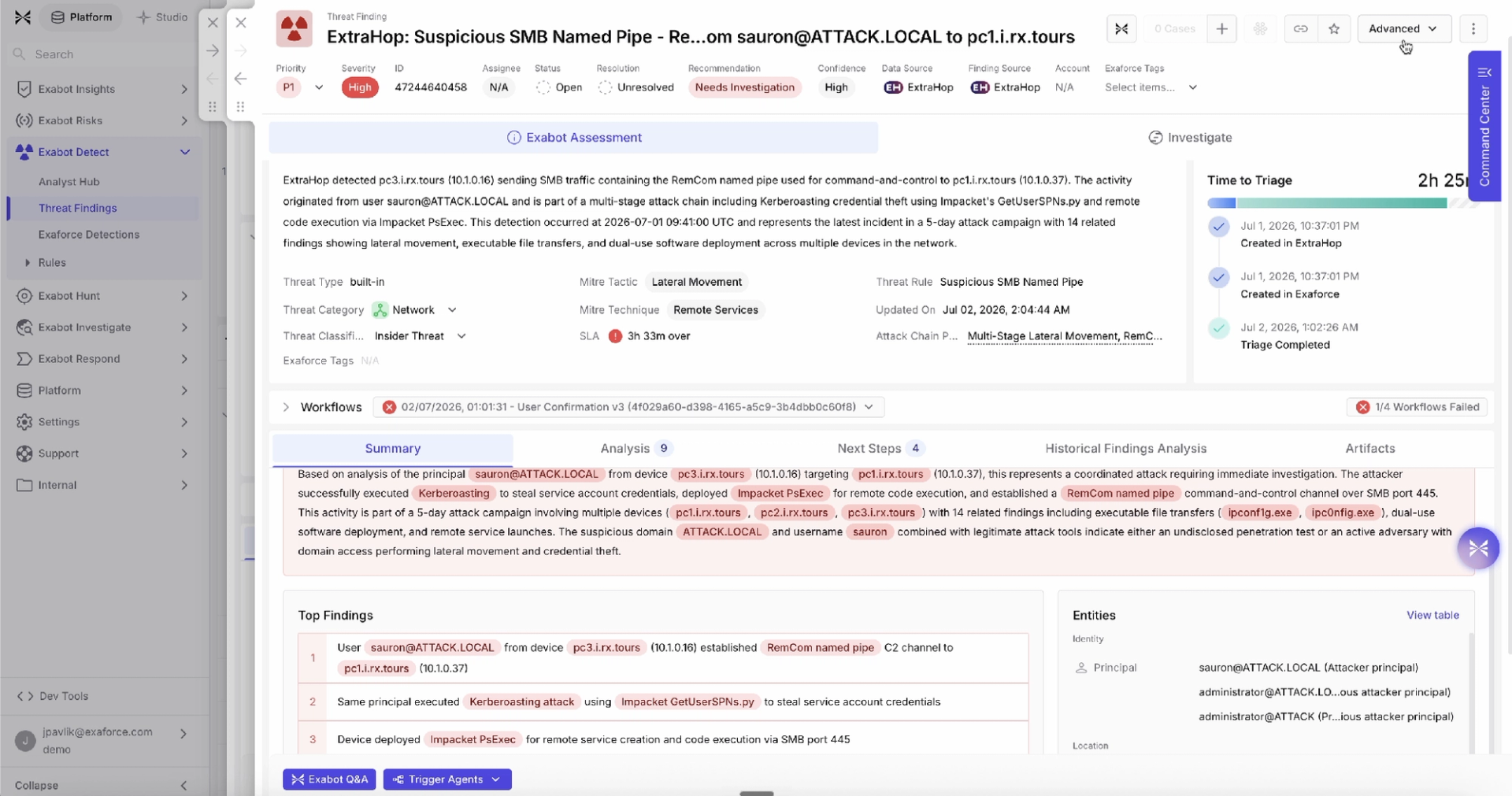Open the Exabot Hunt sidebar section
The width and height of the screenshot is (1512, 796).
pyautogui.click(x=102, y=296)
